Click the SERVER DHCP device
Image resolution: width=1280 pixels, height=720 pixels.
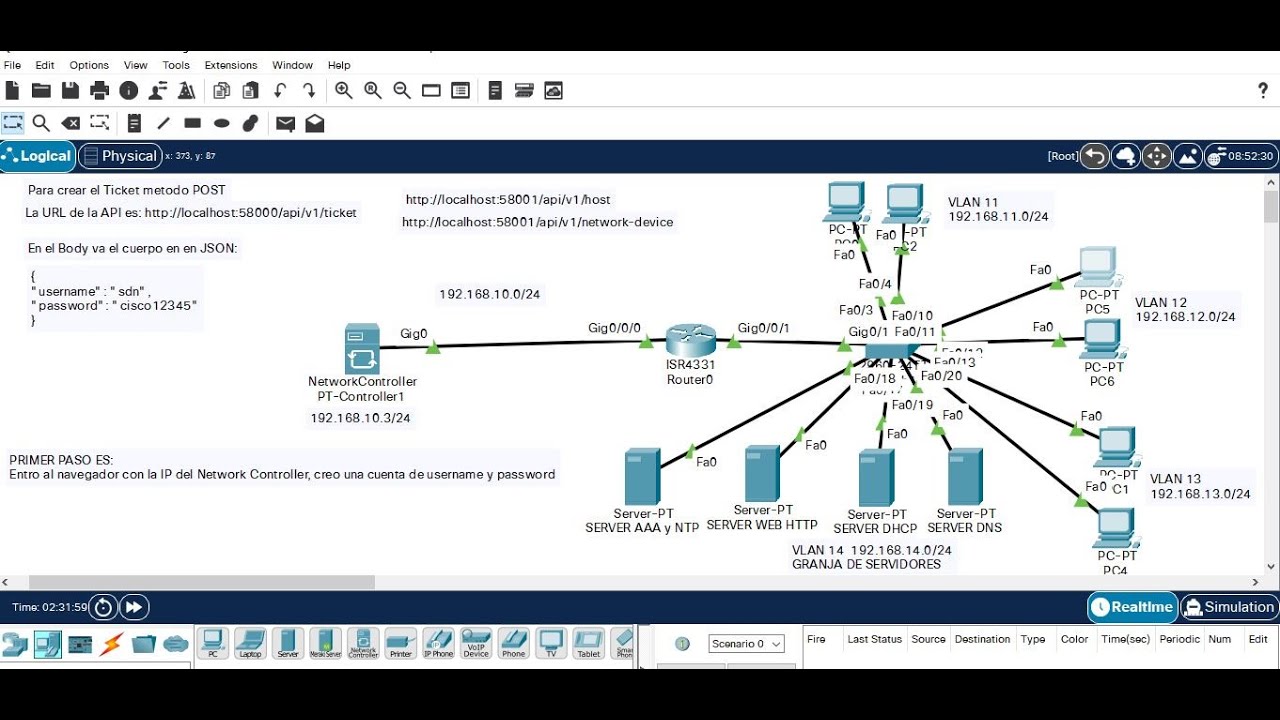pyautogui.click(x=876, y=478)
